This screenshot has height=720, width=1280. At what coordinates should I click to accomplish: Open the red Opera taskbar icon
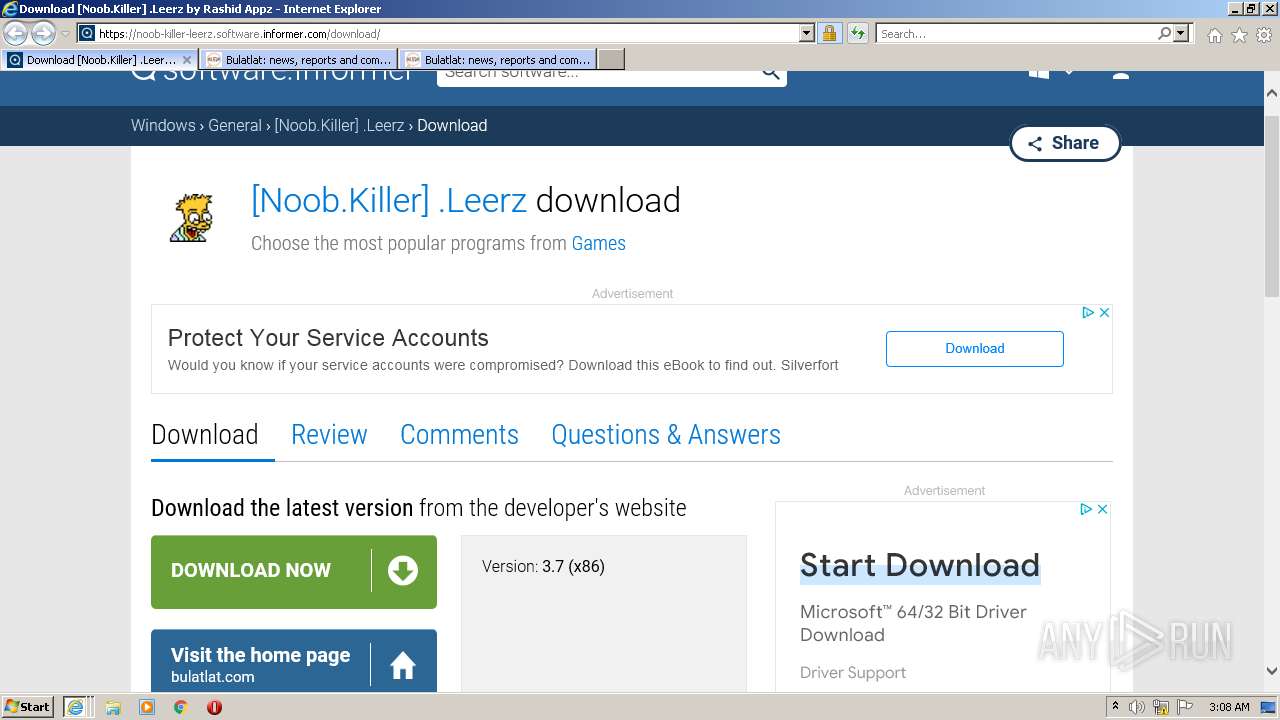click(214, 707)
